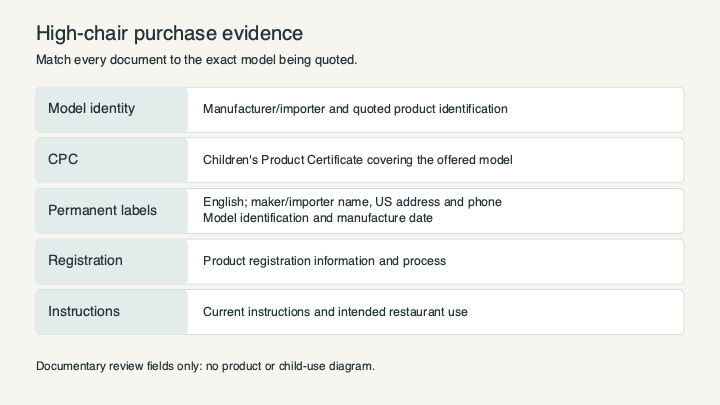Click 'Current instructions and intended restaurant use'
Image resolution: width=720 pixels, height=405 pixels.
(335, 312)
